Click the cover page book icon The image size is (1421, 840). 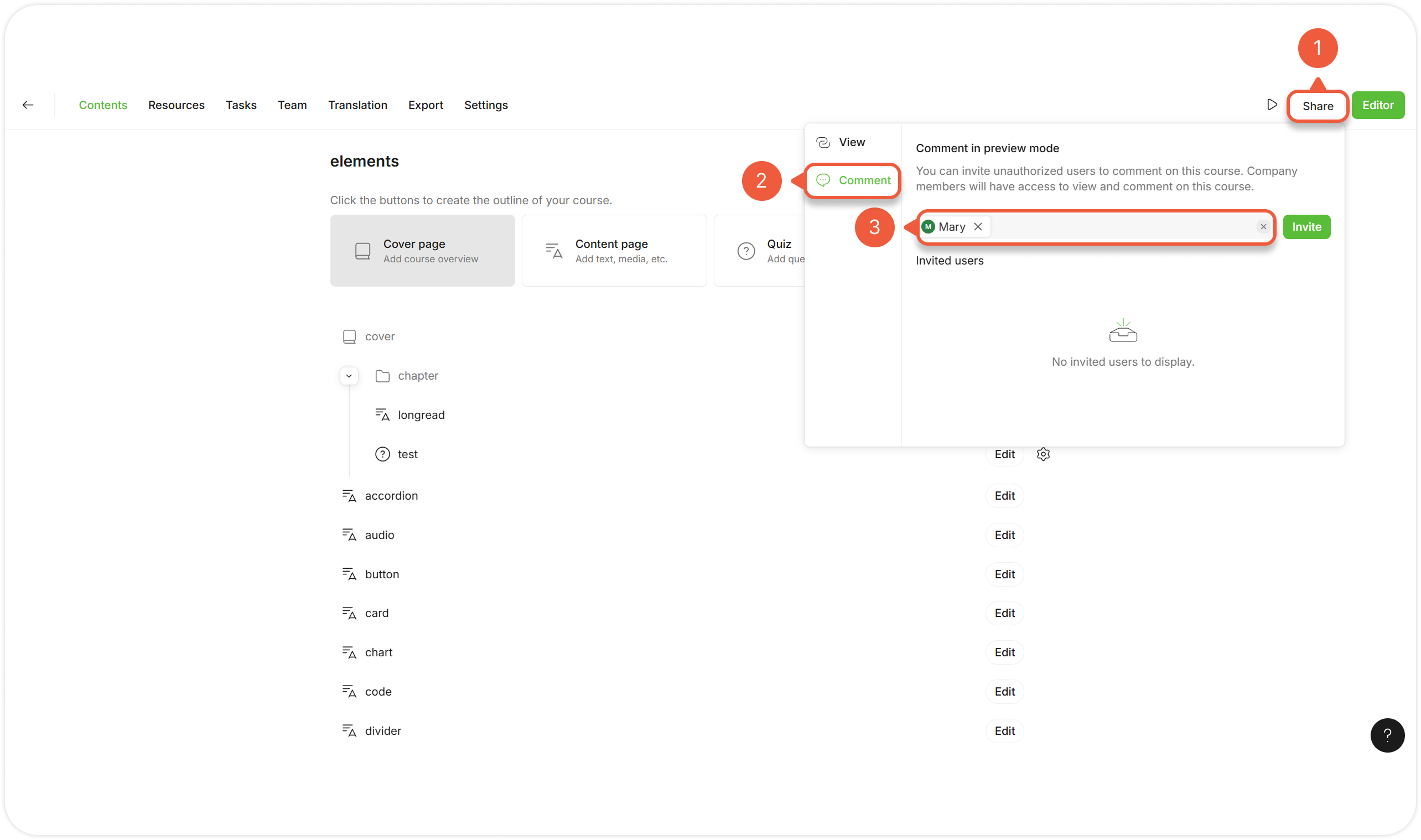point(349,336)
